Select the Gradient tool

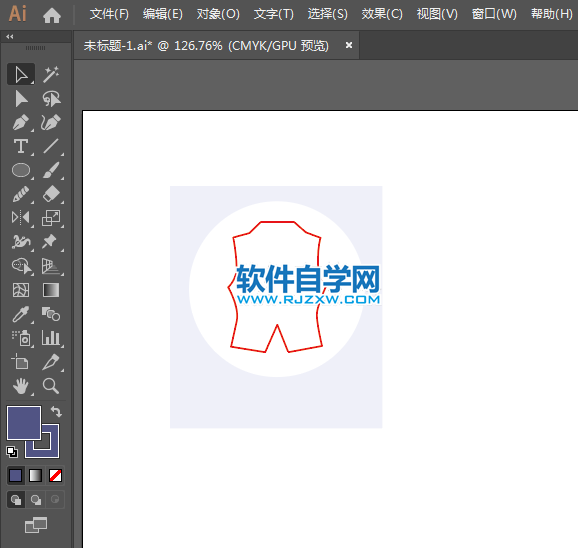(x=51, y=290)
